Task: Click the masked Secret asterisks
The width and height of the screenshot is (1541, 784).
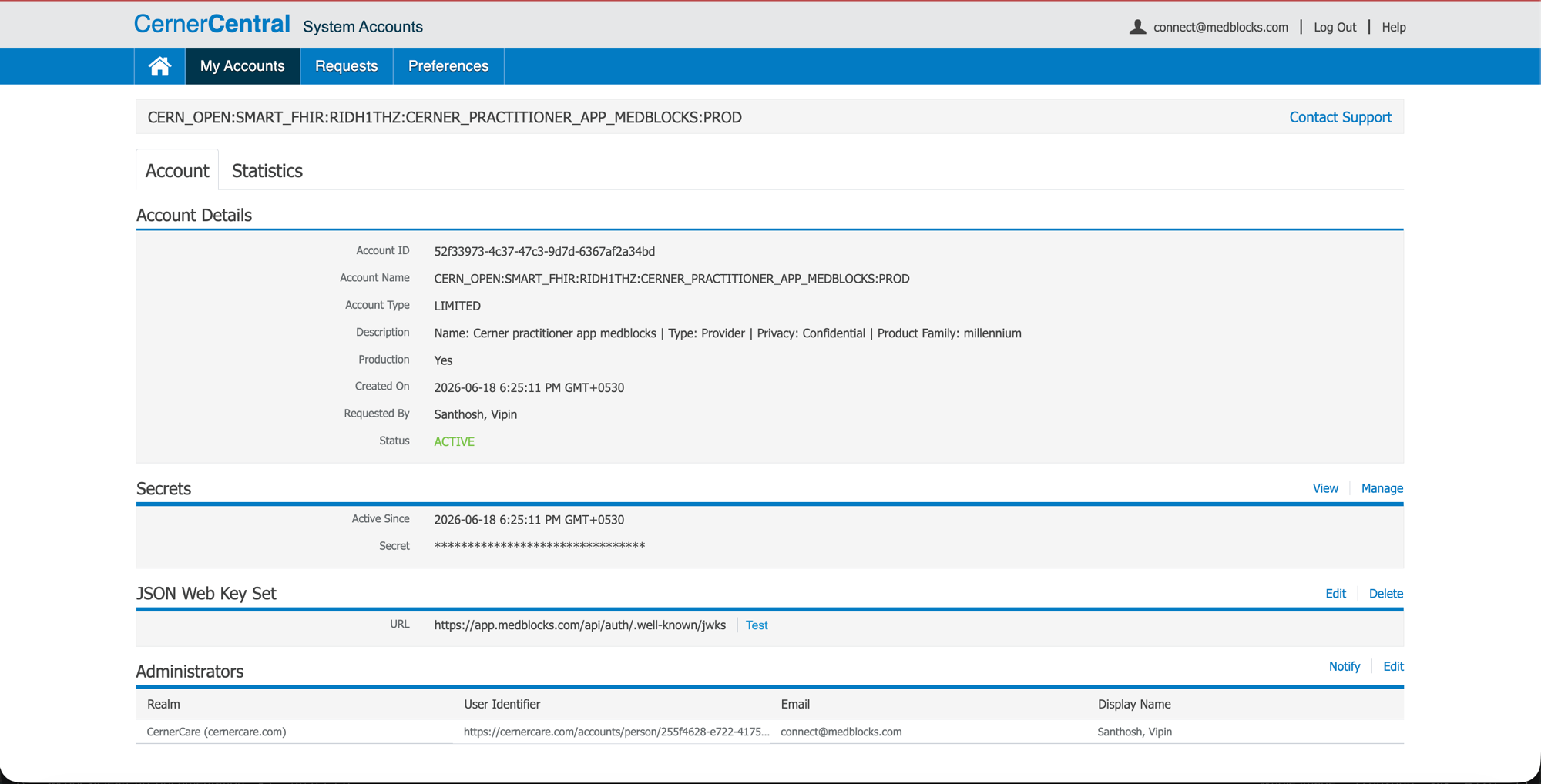Action: click(539, 546)
